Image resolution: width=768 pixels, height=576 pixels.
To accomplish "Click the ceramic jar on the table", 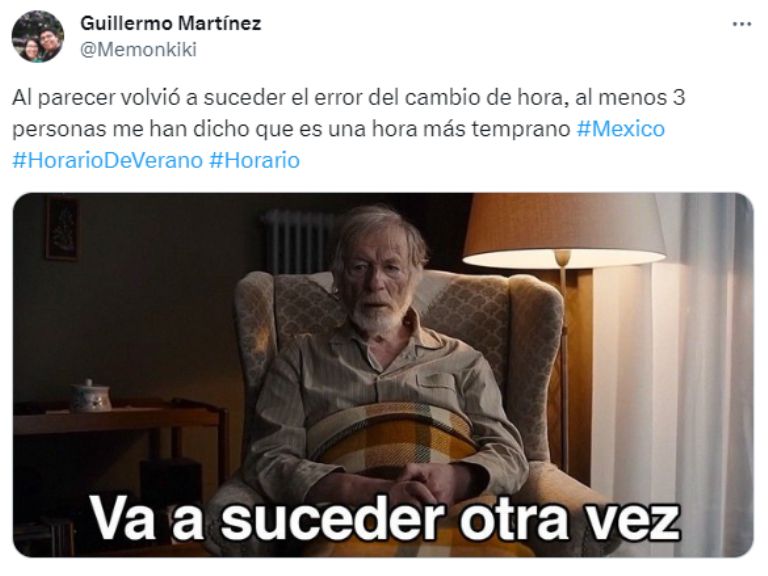I will (91, 396).
